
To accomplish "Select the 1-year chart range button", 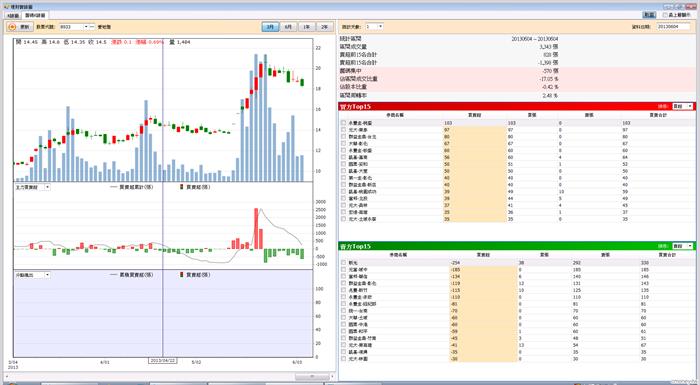I will pyautogui.click(x=306, y=27).
